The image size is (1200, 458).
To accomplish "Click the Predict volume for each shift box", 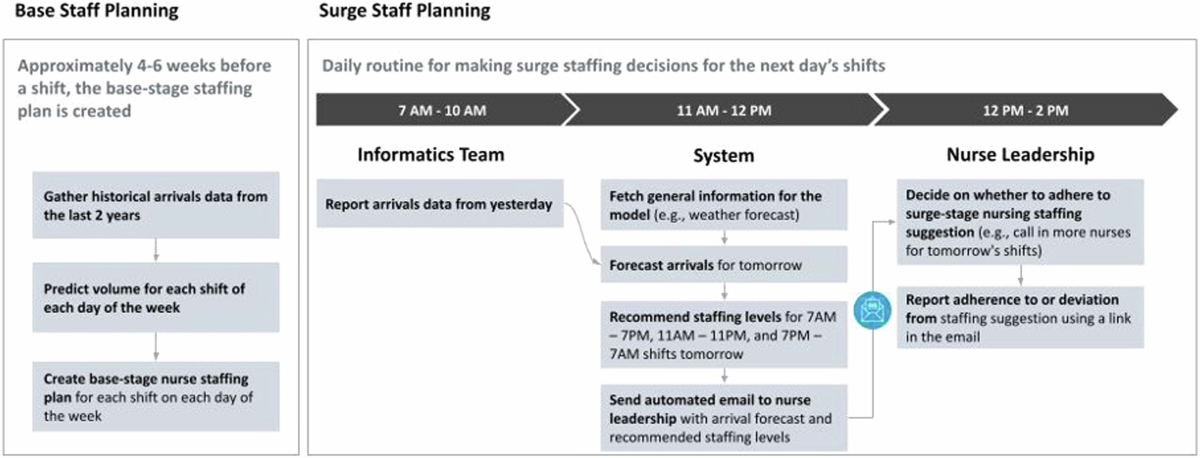I will (x=156, y=299).
